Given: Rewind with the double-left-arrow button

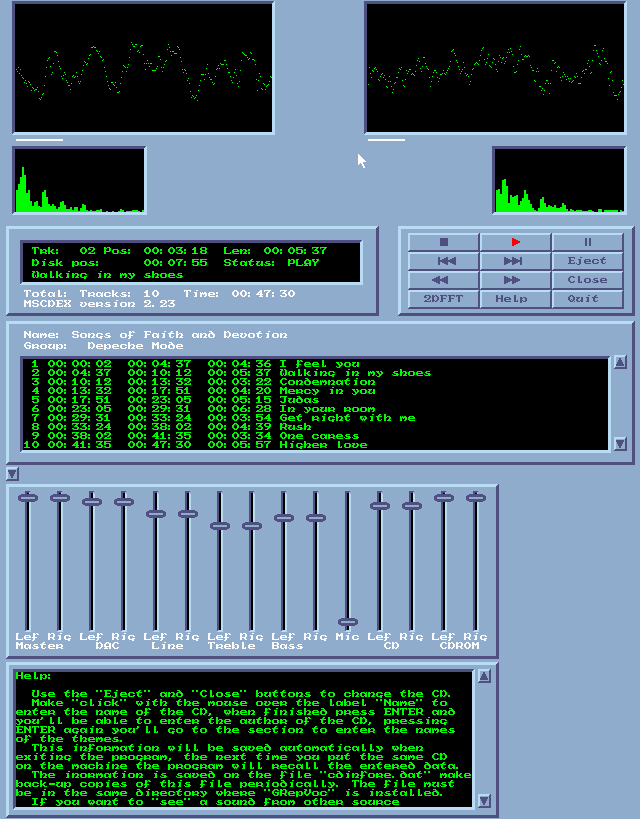Looking at the screenshot, I should click(x=444, y=279).
